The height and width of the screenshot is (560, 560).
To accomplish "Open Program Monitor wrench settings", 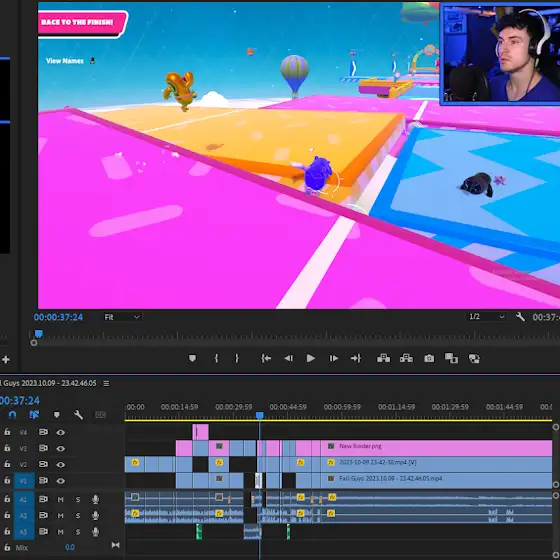I will [x=520, y=316].
